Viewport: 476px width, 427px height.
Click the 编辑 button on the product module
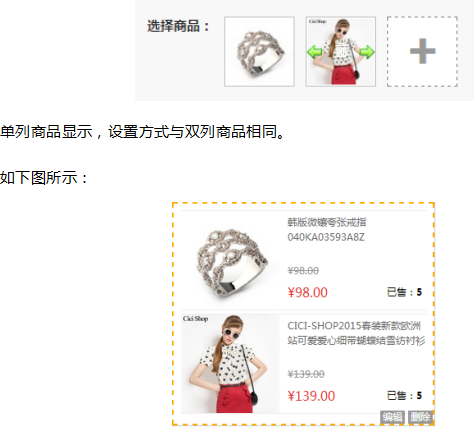[392, 417]
